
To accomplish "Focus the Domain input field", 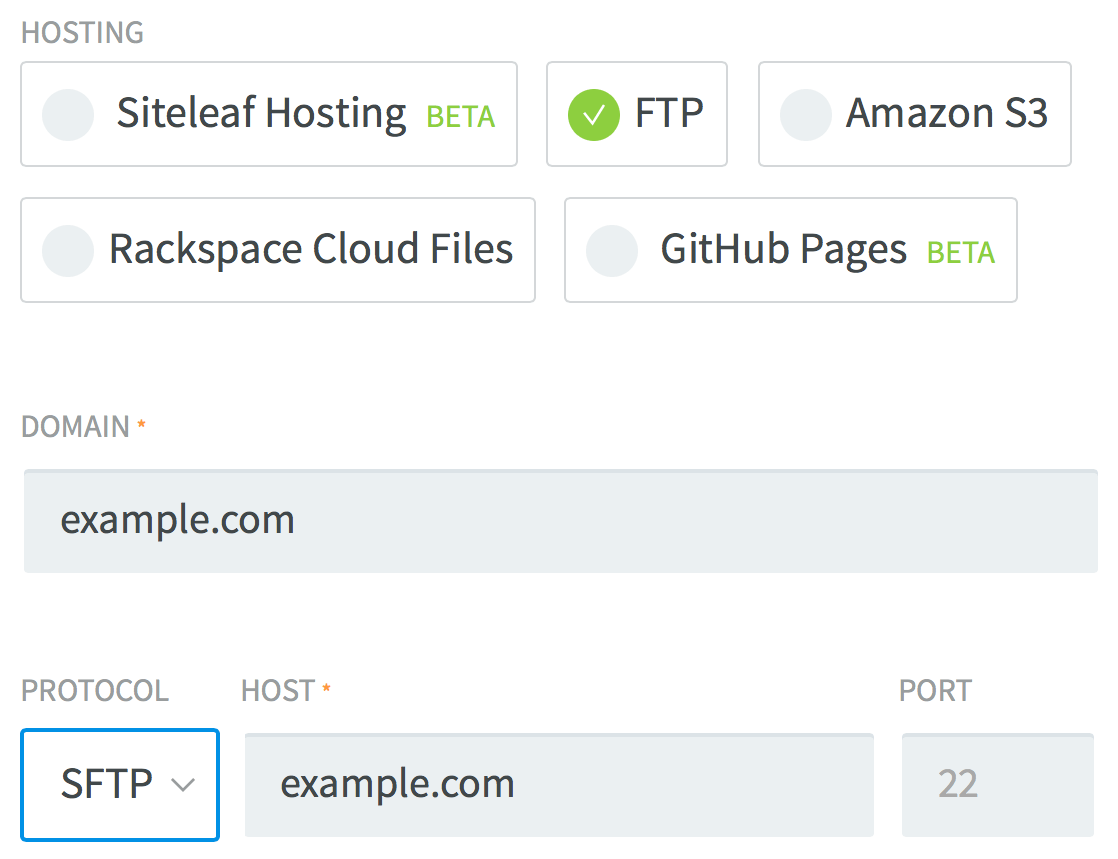I will [x=560, y=521].
